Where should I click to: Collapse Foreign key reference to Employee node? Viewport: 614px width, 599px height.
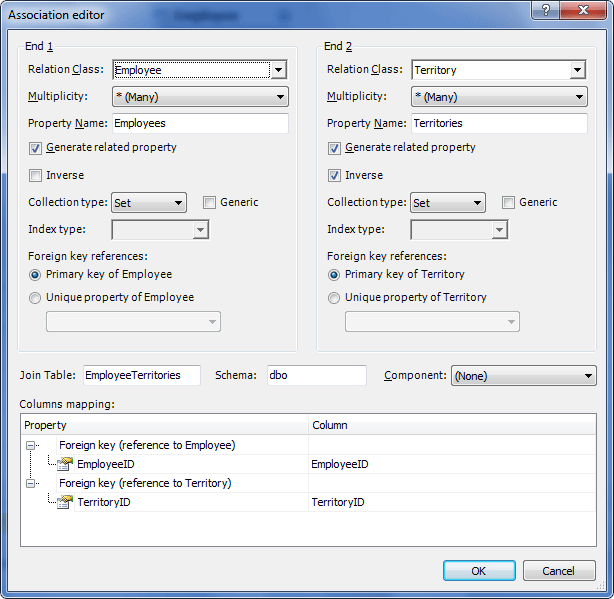30,445
